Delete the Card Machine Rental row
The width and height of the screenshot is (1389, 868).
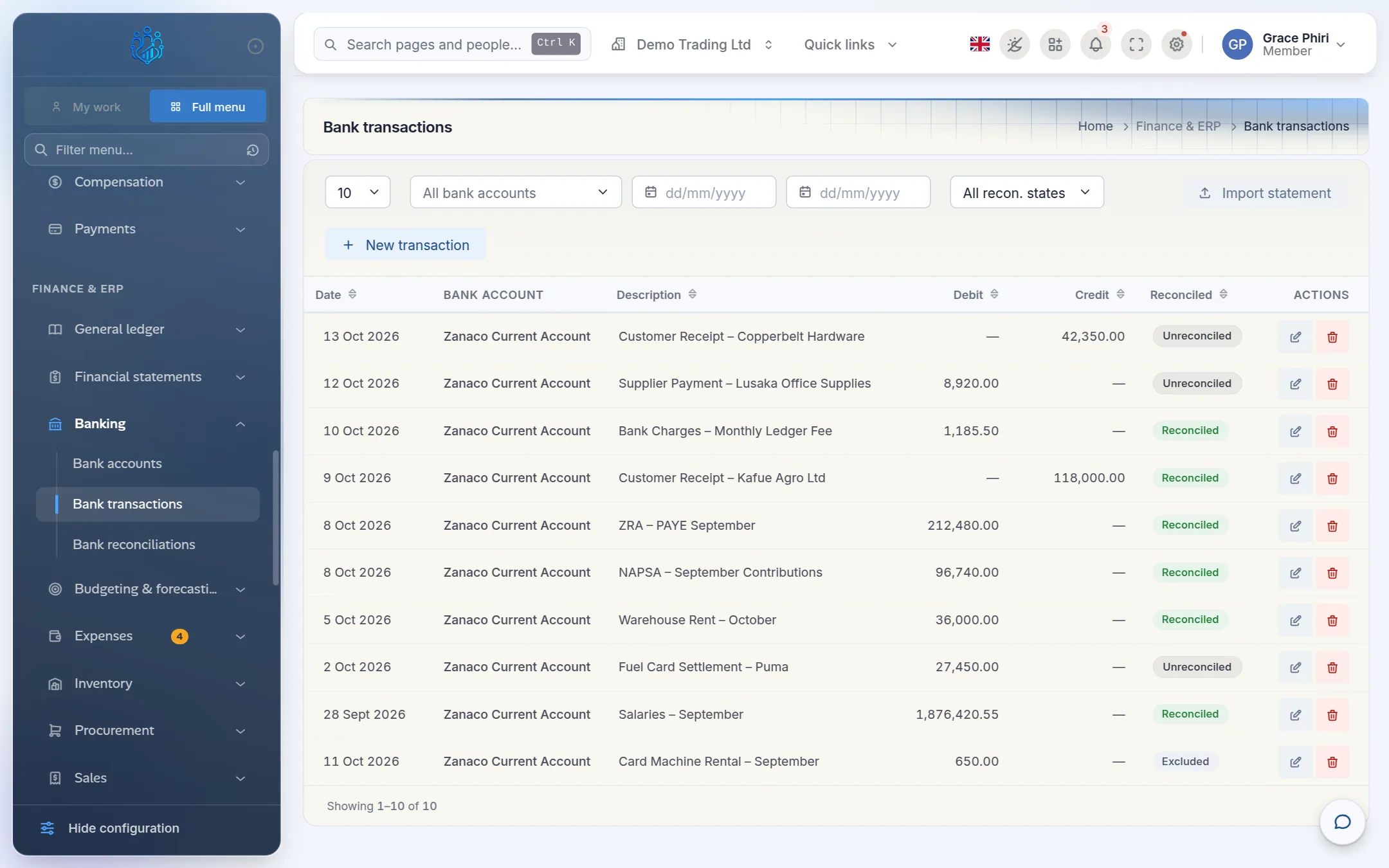pos(1332,762)
